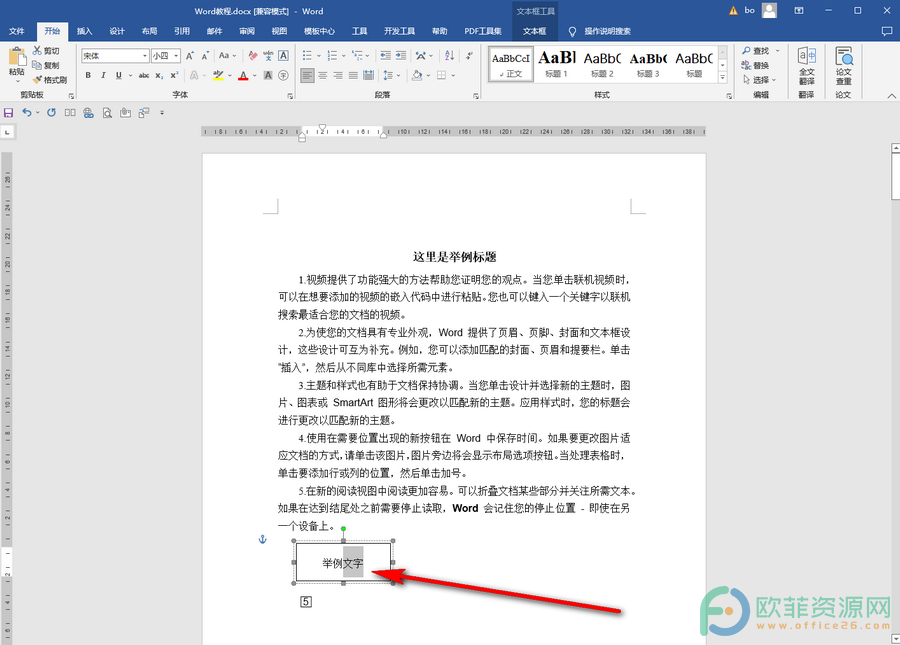Redo or repeat the last action
The image size is (900, 645).
pyautogui.click(x=51, y=112)
